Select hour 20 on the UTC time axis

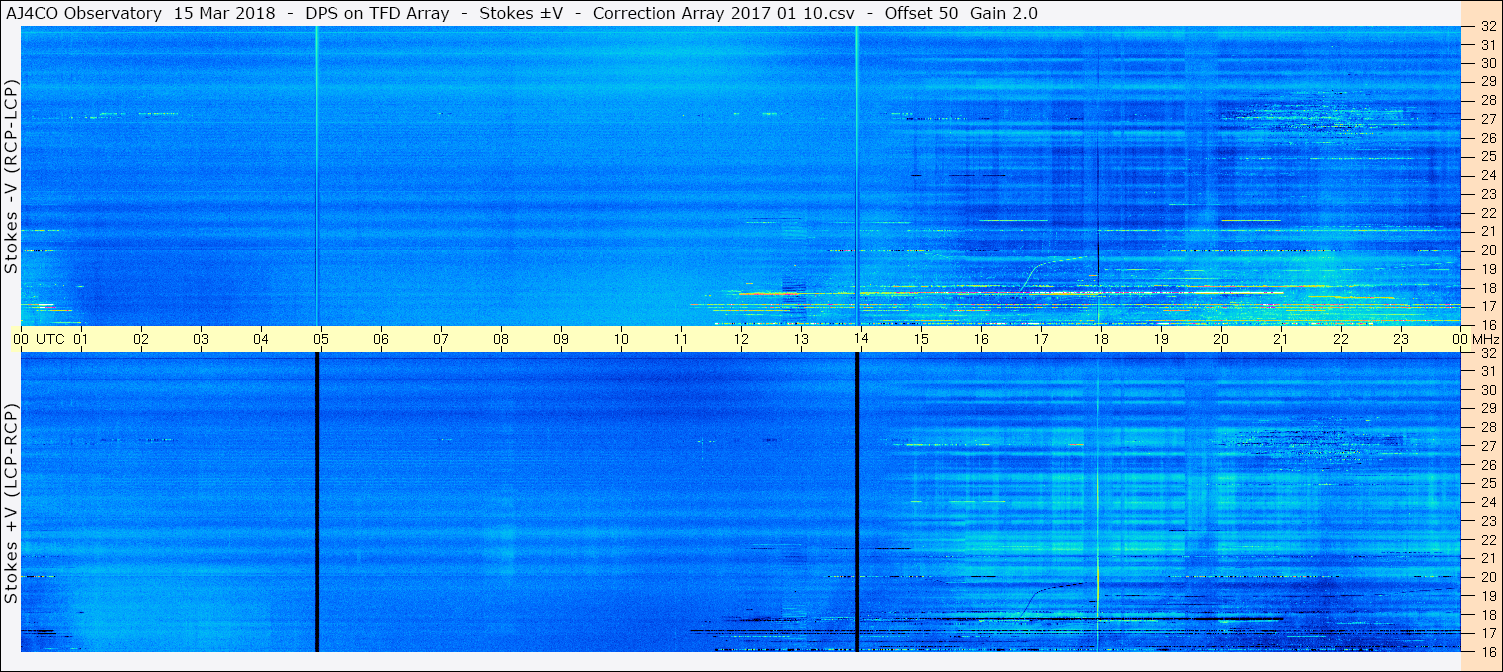(x=1220, y=339)
